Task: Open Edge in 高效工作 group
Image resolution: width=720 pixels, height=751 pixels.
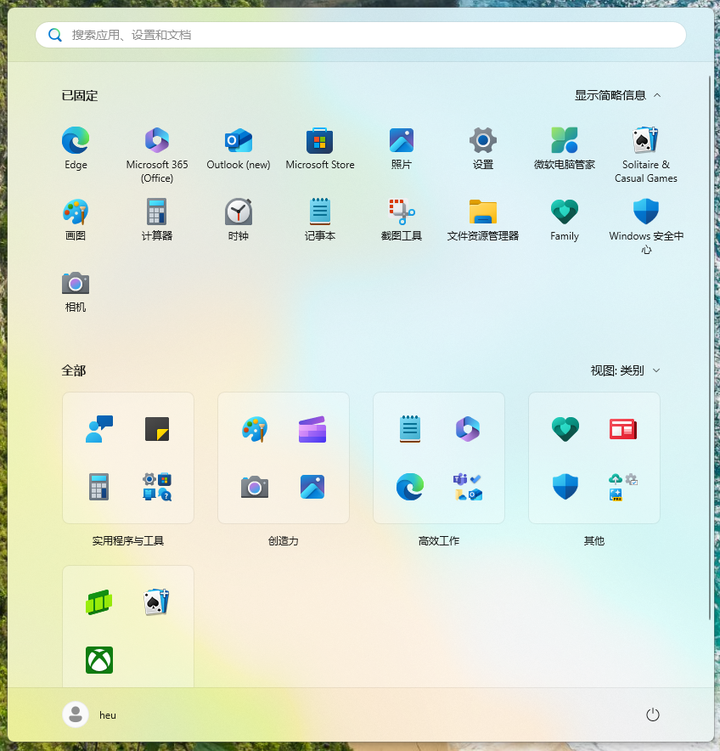Action: click(410, 487)
